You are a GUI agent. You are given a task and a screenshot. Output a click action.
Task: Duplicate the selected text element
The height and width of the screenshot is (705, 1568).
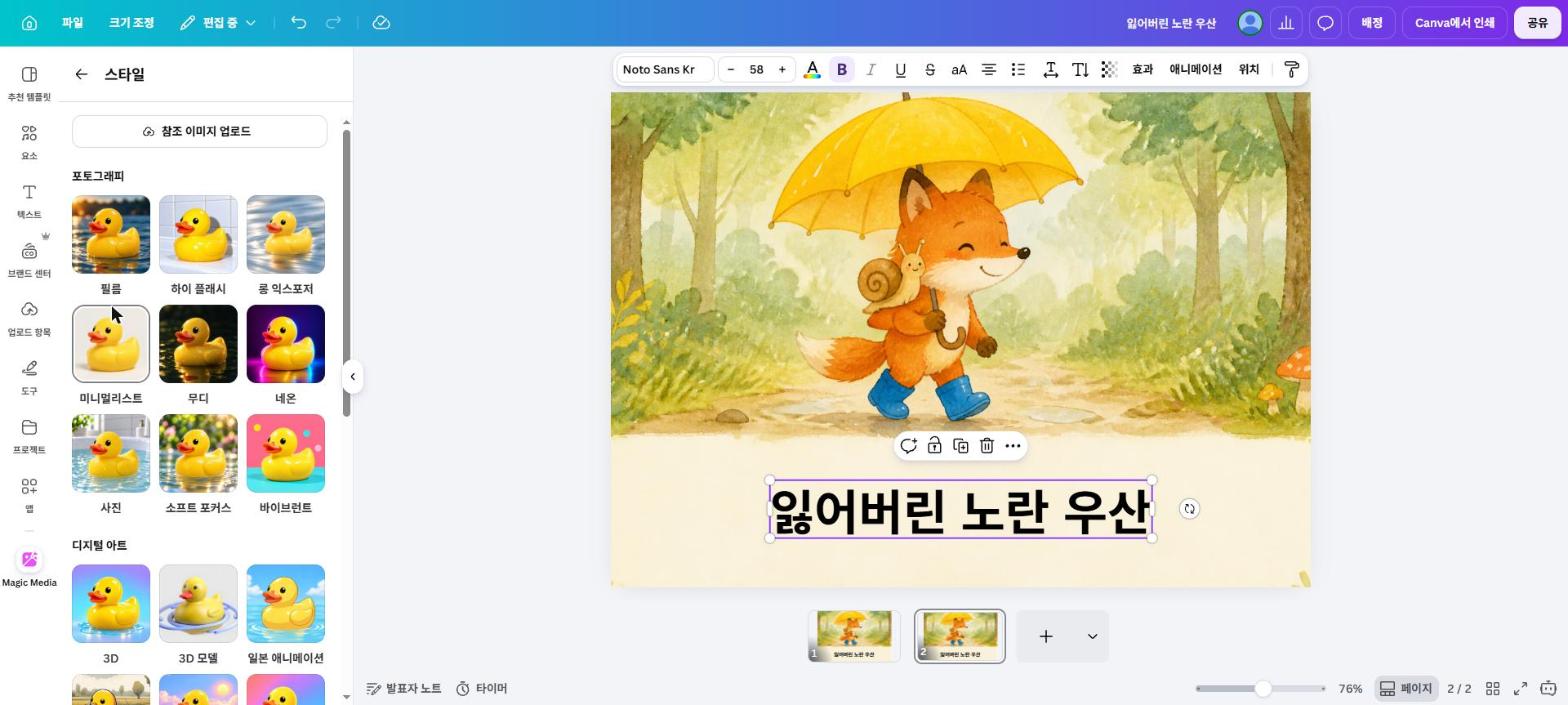[x=960, y=446]
